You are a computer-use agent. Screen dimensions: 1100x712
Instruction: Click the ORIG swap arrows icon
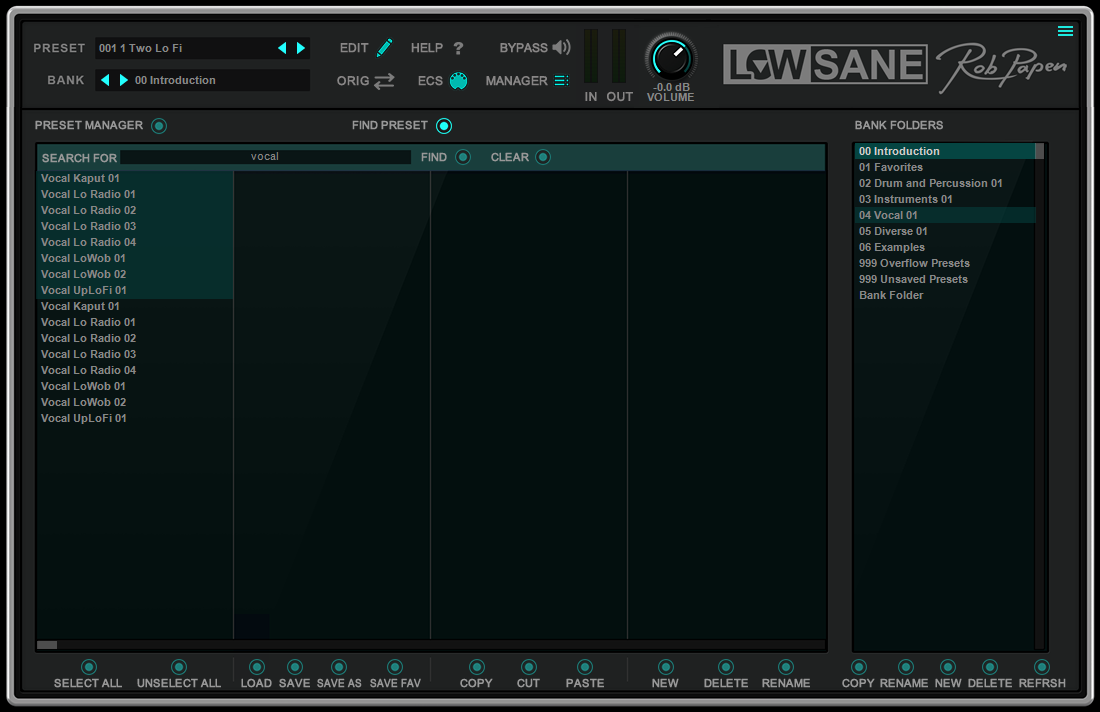[384, 81]
